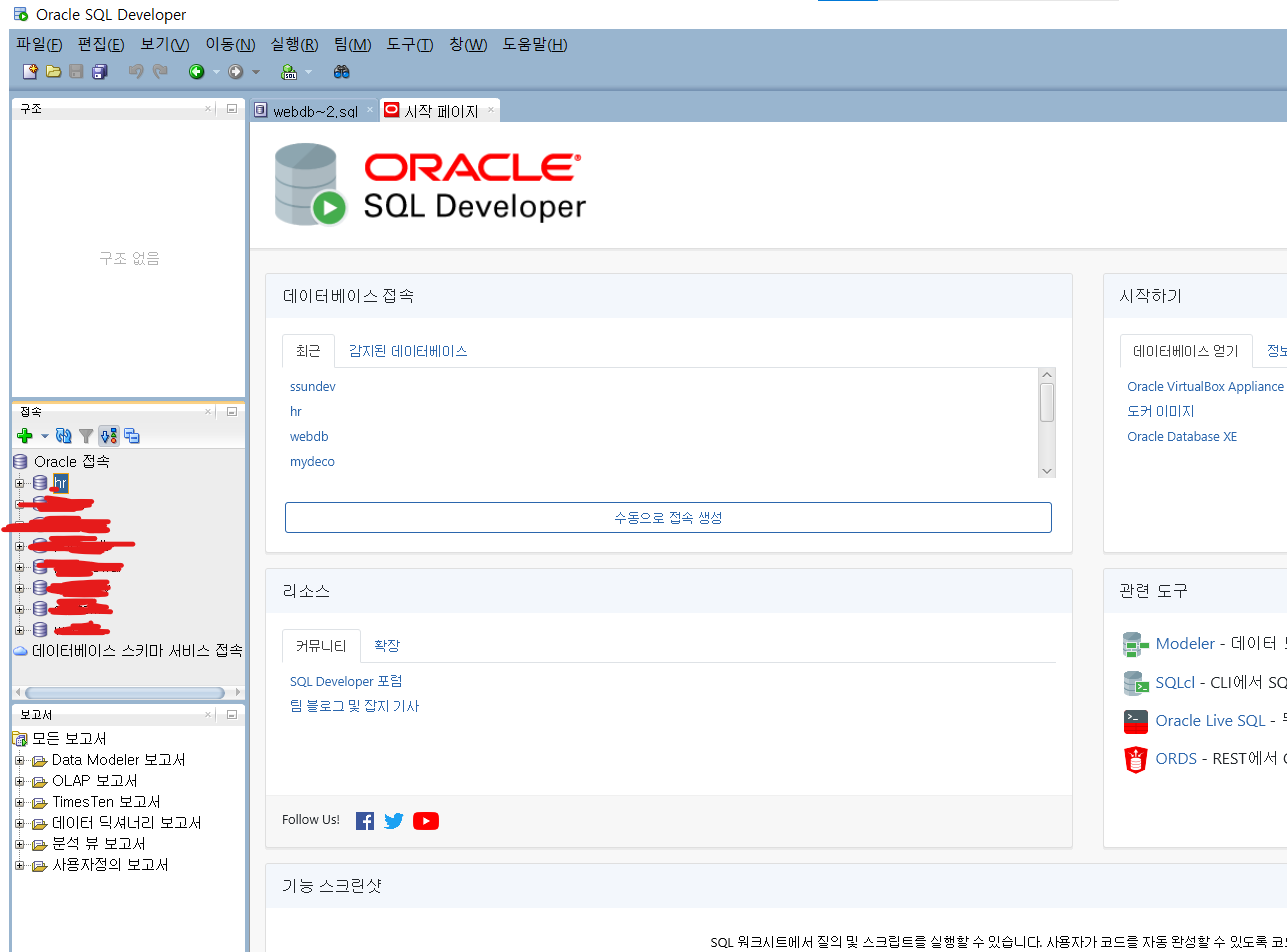
Task: Click the Save disk toolbar icon
Action: point(76,72)
